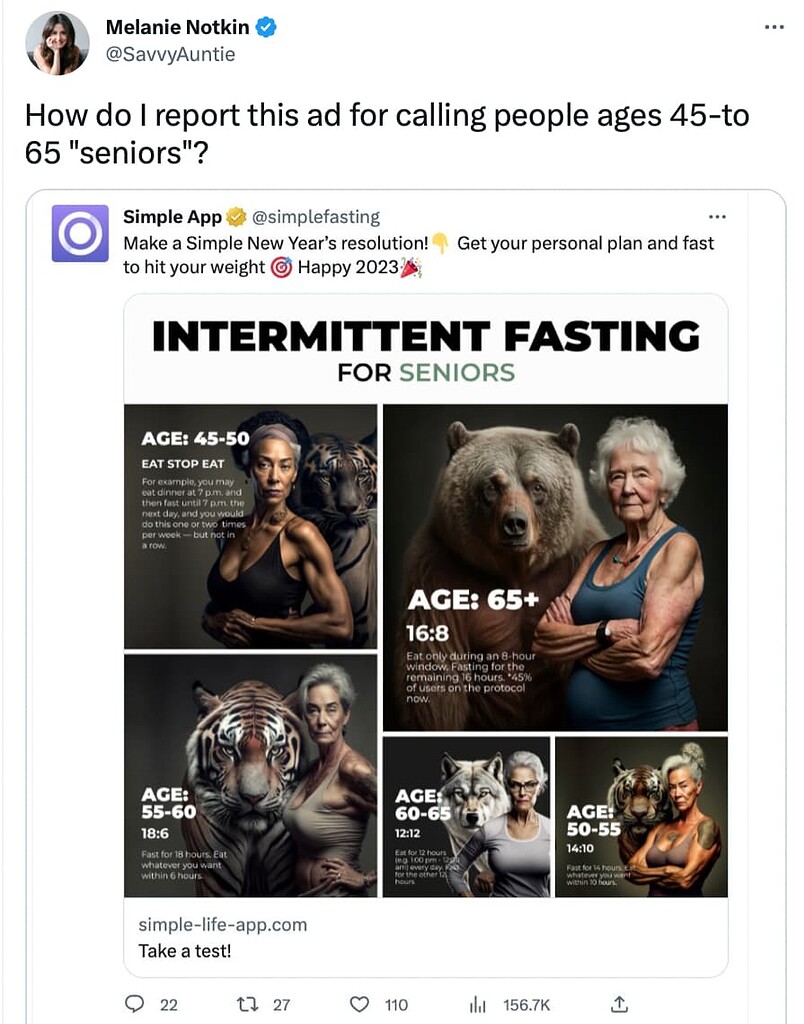Click the share upload icon
The width and height of the screenshot is (804, 1024).
tap(620, 1004)
